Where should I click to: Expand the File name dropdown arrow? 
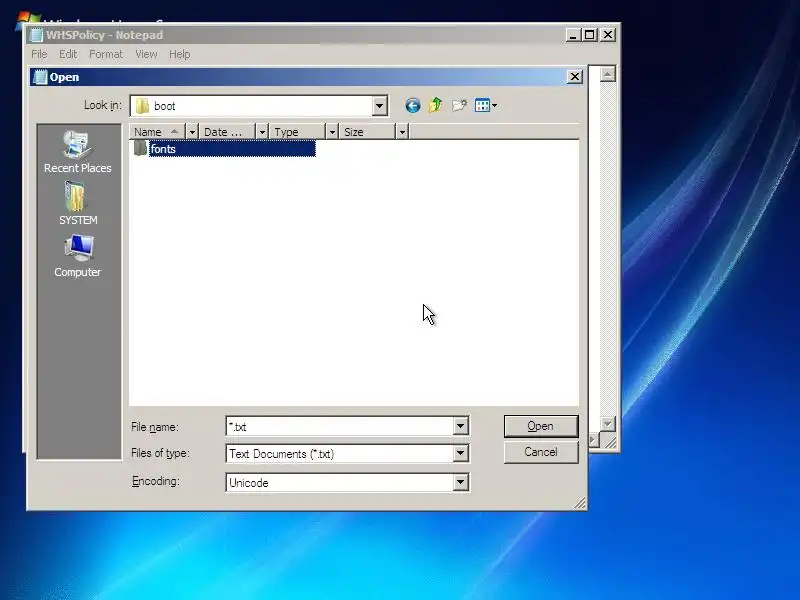click(460, 426)
